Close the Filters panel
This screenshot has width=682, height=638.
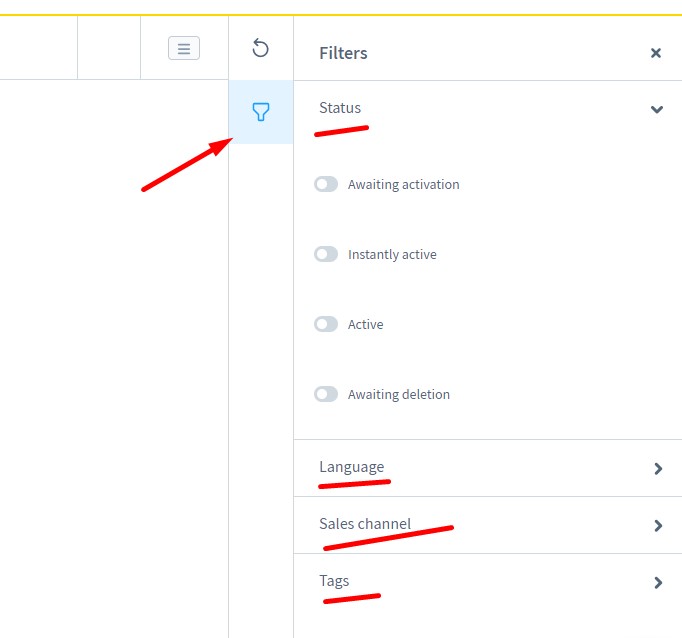click(656, 53)
